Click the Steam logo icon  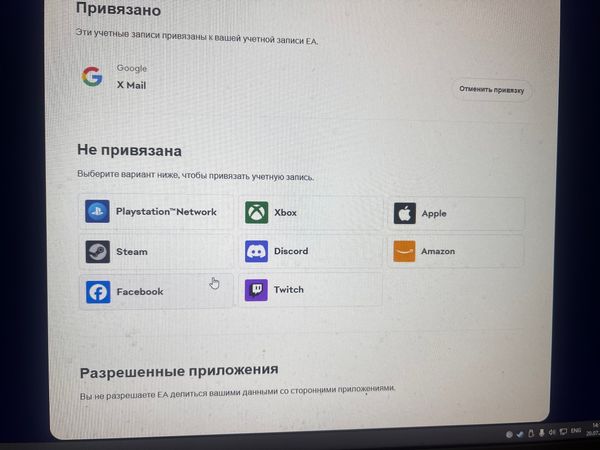pyautogui.click(x=98, y=251)
